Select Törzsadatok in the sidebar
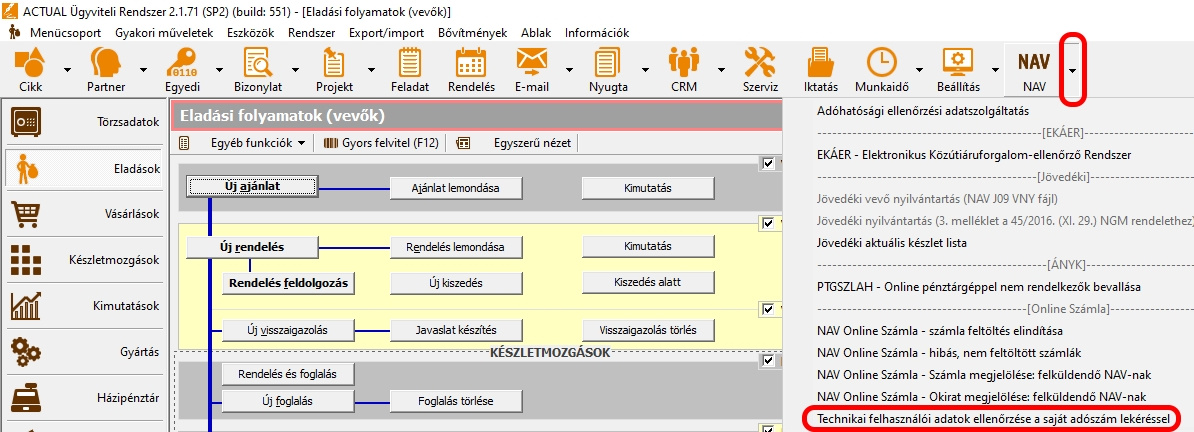1194x432 pixels. 82,122
